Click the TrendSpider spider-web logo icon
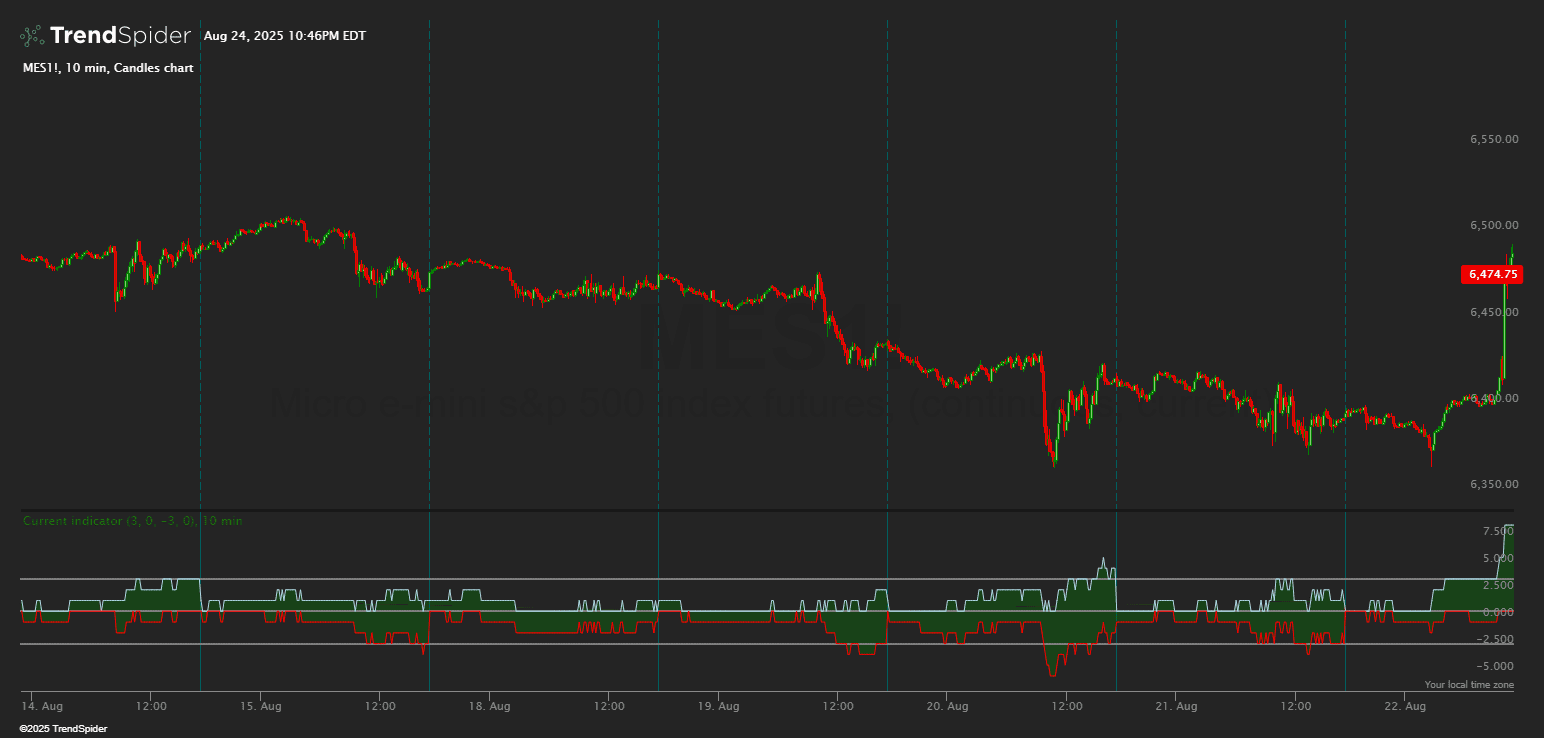 tap(32, 36)
